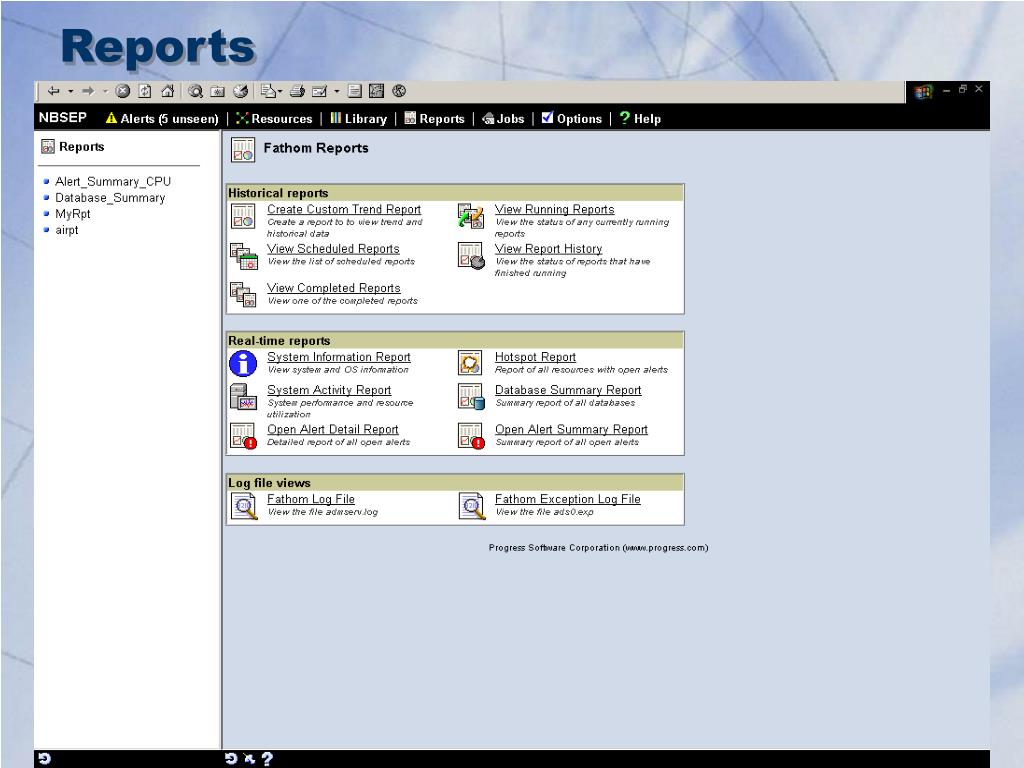
Task: Click the System Activity Report server icon
Action: 243,396
